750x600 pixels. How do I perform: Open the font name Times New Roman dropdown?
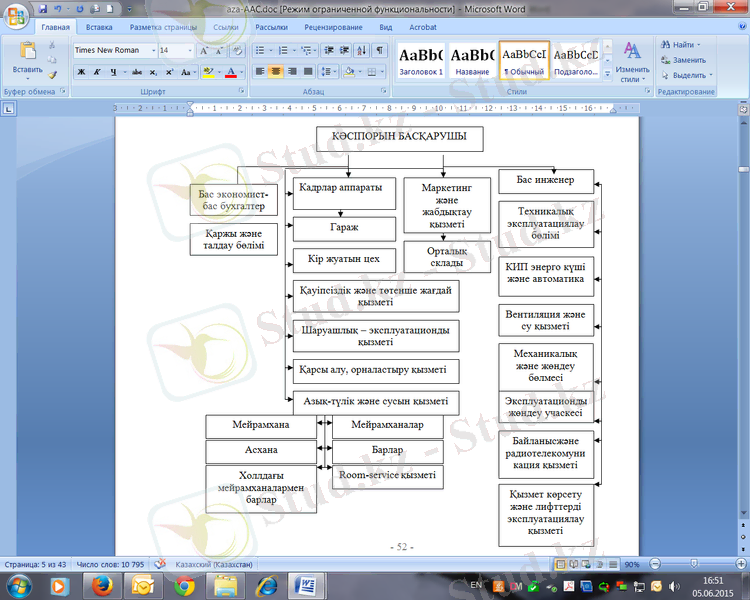[154, 50]
